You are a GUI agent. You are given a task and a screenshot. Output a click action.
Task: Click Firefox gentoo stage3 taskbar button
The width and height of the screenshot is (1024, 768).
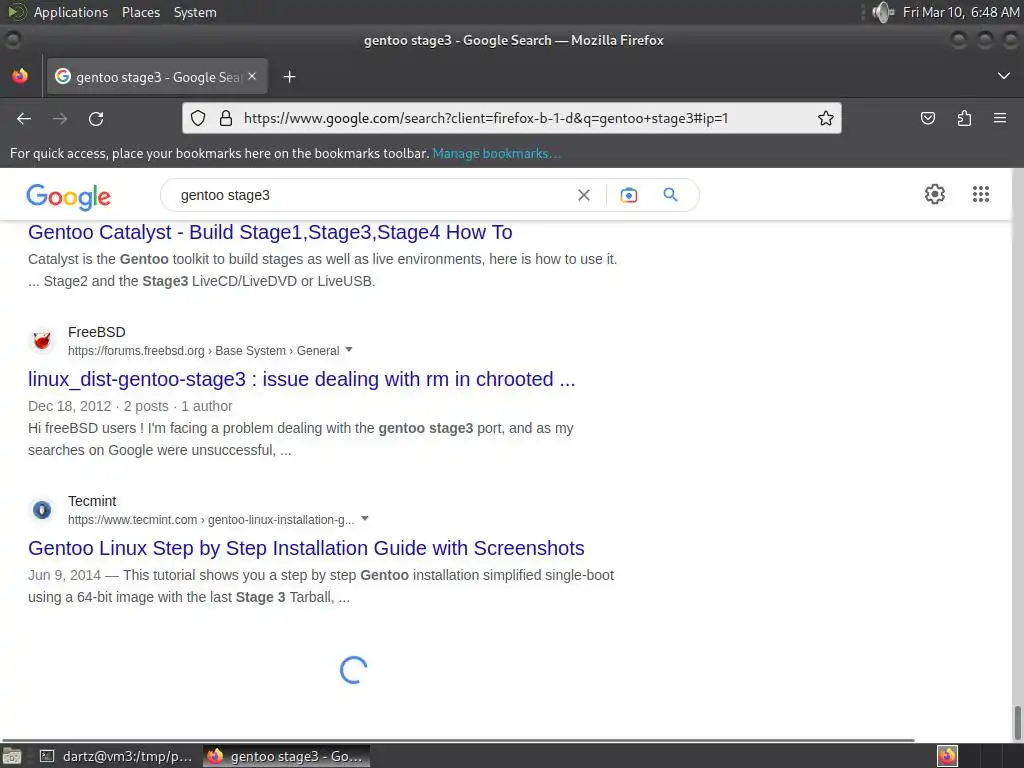286,756
